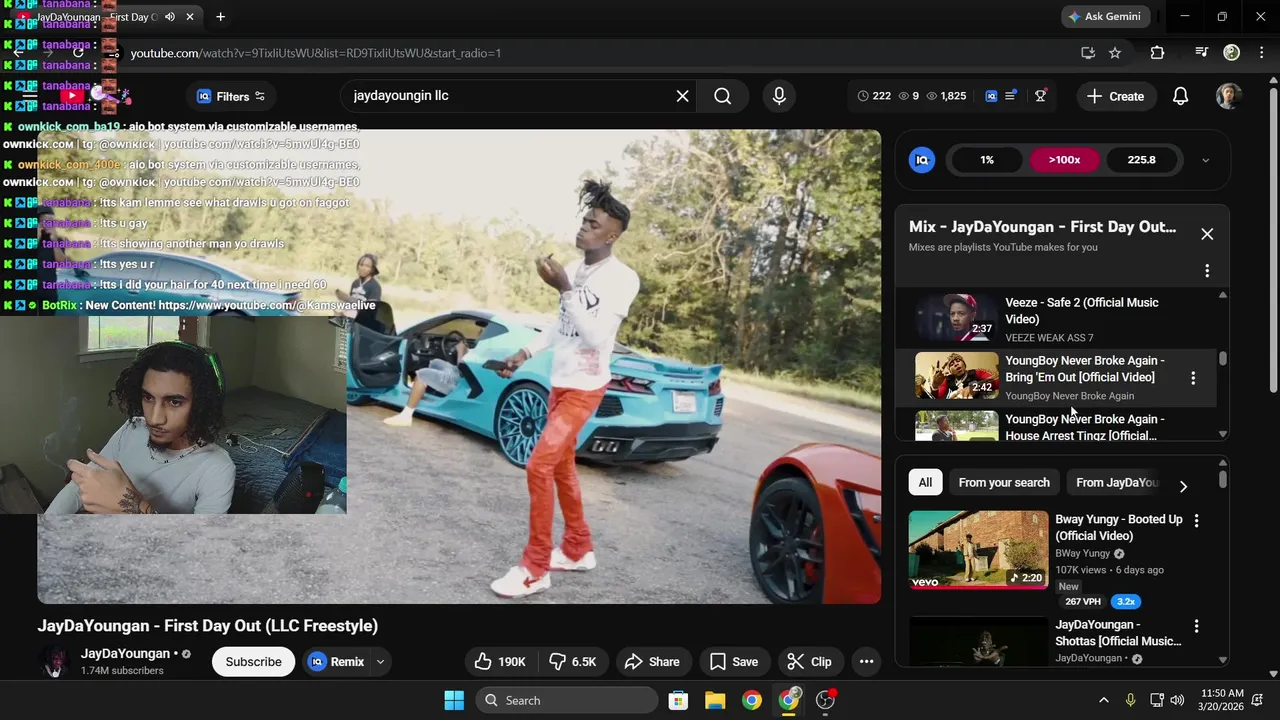Select the All filter chip

tap(925, 483)
